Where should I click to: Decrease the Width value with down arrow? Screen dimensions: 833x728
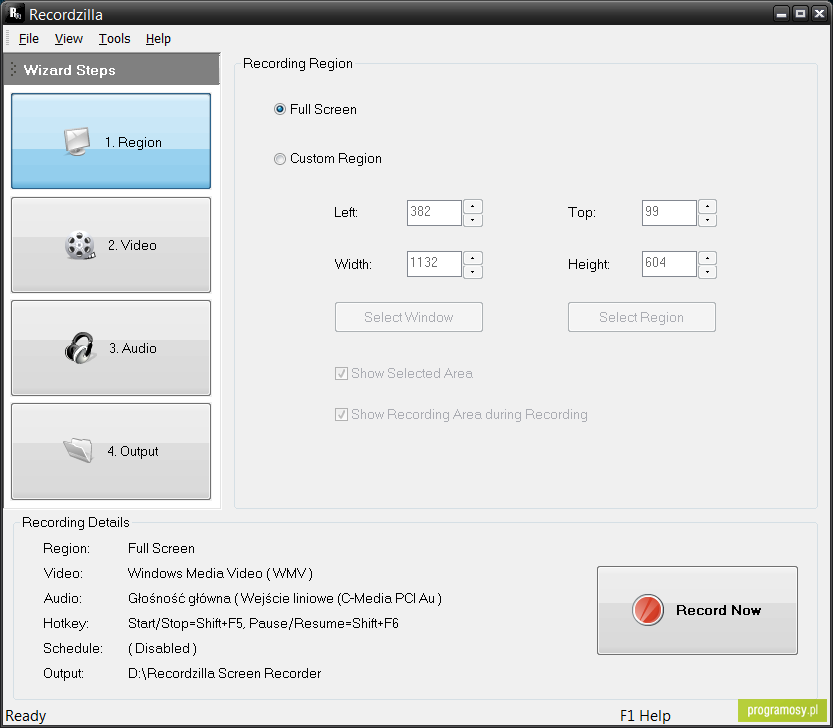(x=473, y=272)
